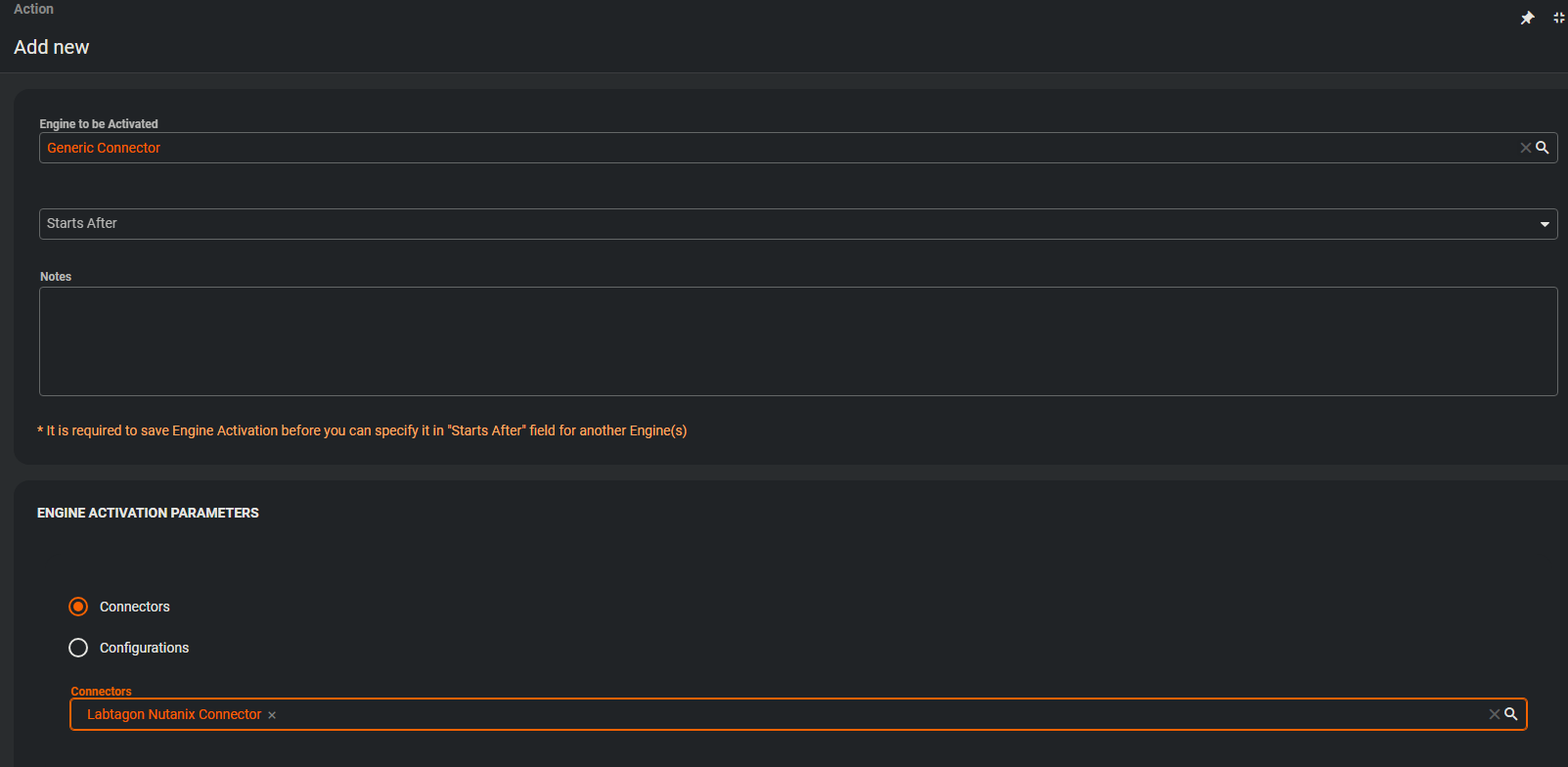Click the Starts After placeholder text

click(82, 223)
